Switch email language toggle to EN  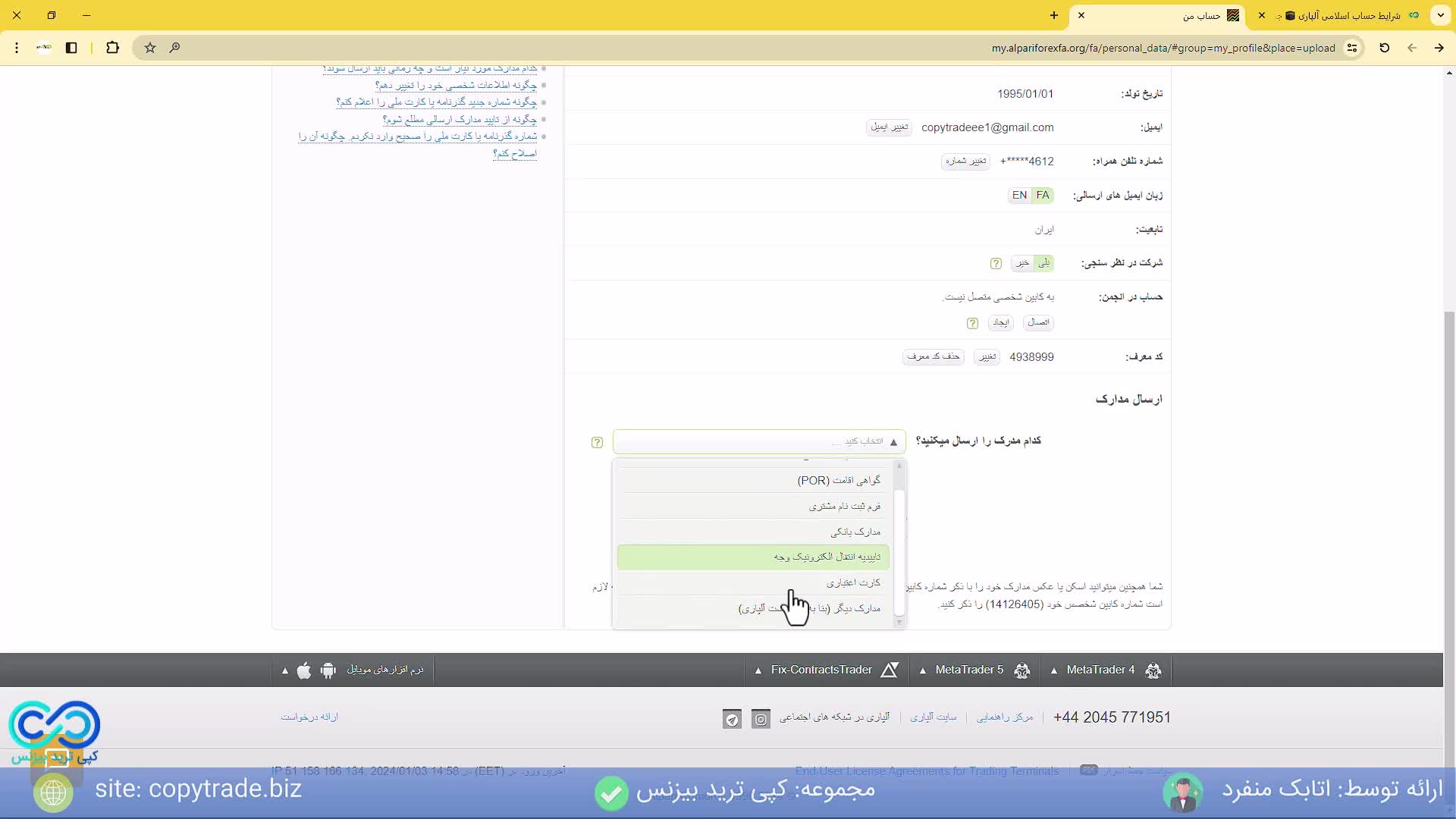click(x=1020, y=195)
